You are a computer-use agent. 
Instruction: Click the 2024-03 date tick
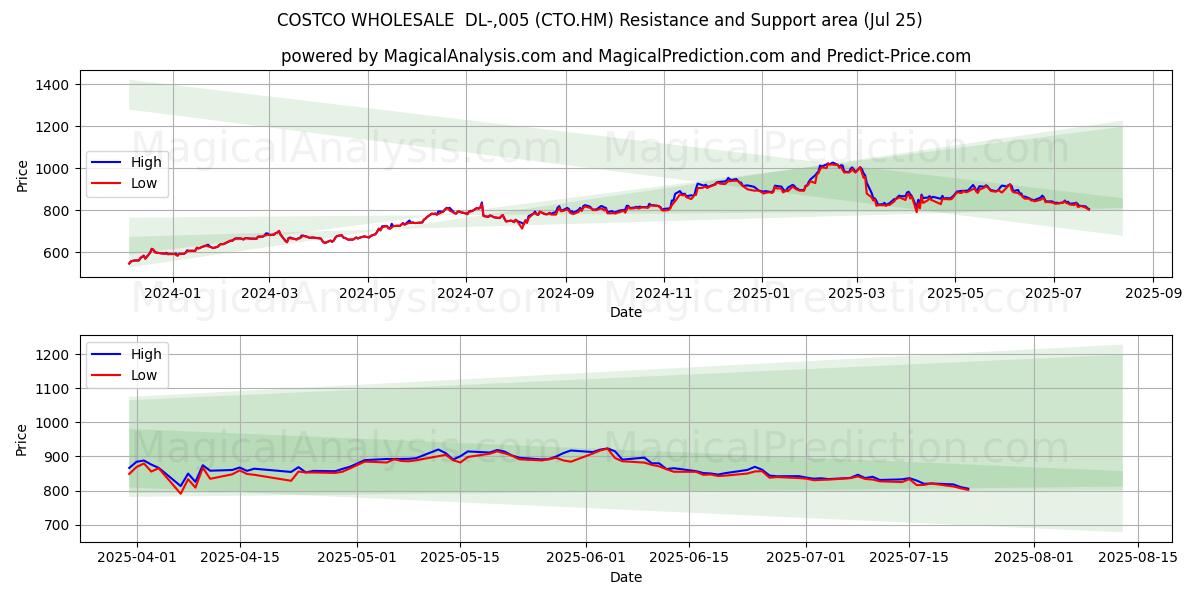coord(269,292)
